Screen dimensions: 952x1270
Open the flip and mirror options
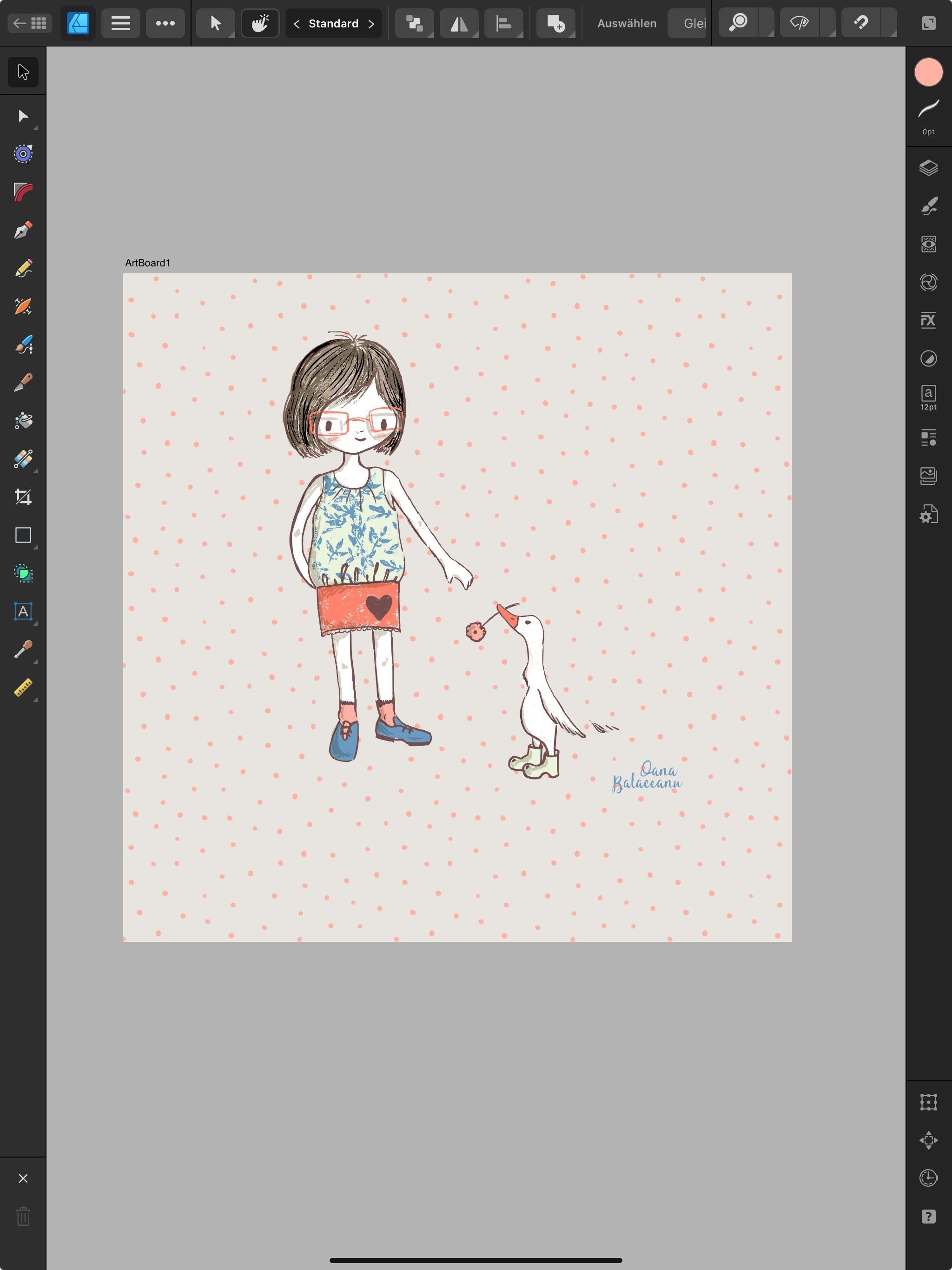point(459,24)
